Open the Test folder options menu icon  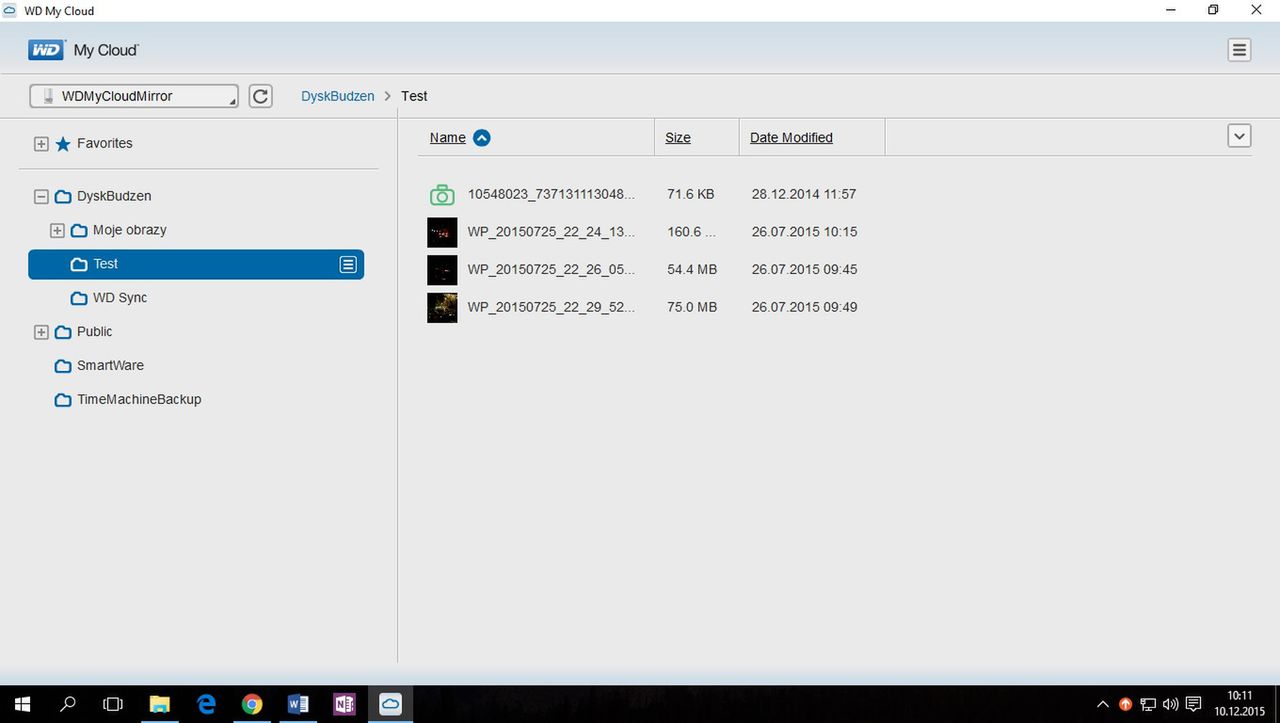point(348,264)
